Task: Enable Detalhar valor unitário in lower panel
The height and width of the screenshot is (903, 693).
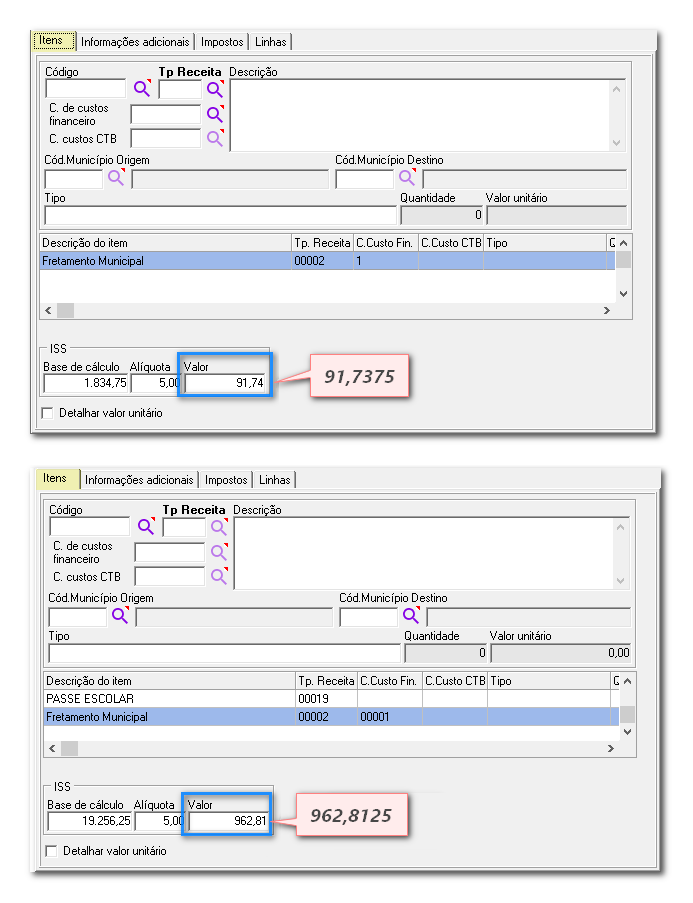Action: click(52, 851)
